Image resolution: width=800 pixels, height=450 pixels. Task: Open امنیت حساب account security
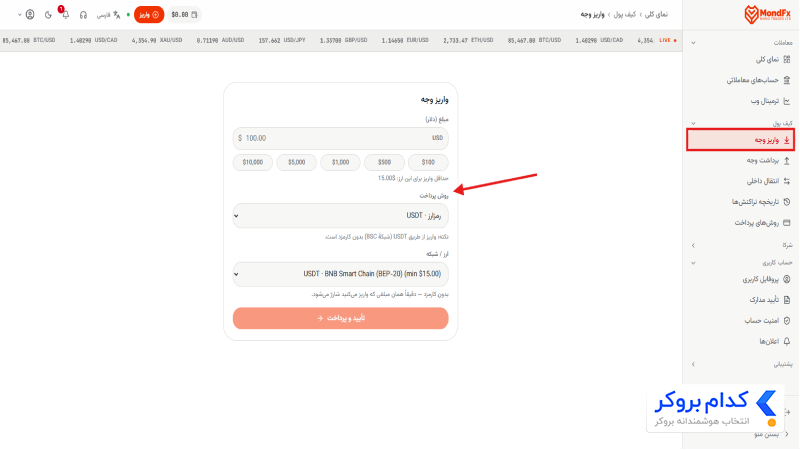pyautogui.click(x=767, y=321)
